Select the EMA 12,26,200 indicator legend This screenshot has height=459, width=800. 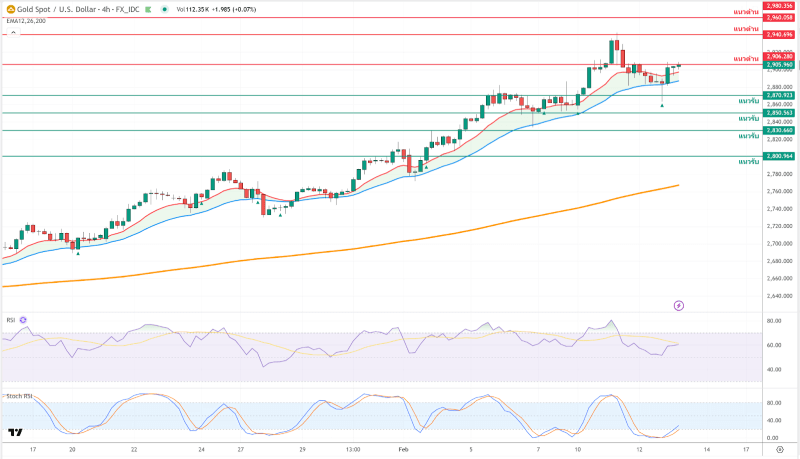tap(24, 19)
